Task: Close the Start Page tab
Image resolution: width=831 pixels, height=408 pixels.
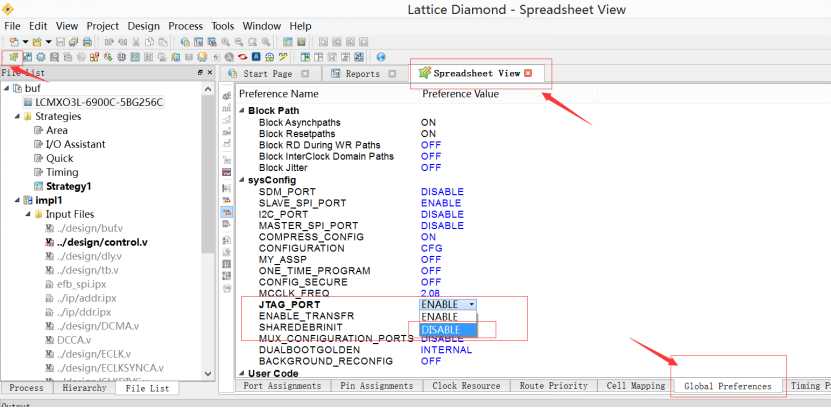Action: 305,74
